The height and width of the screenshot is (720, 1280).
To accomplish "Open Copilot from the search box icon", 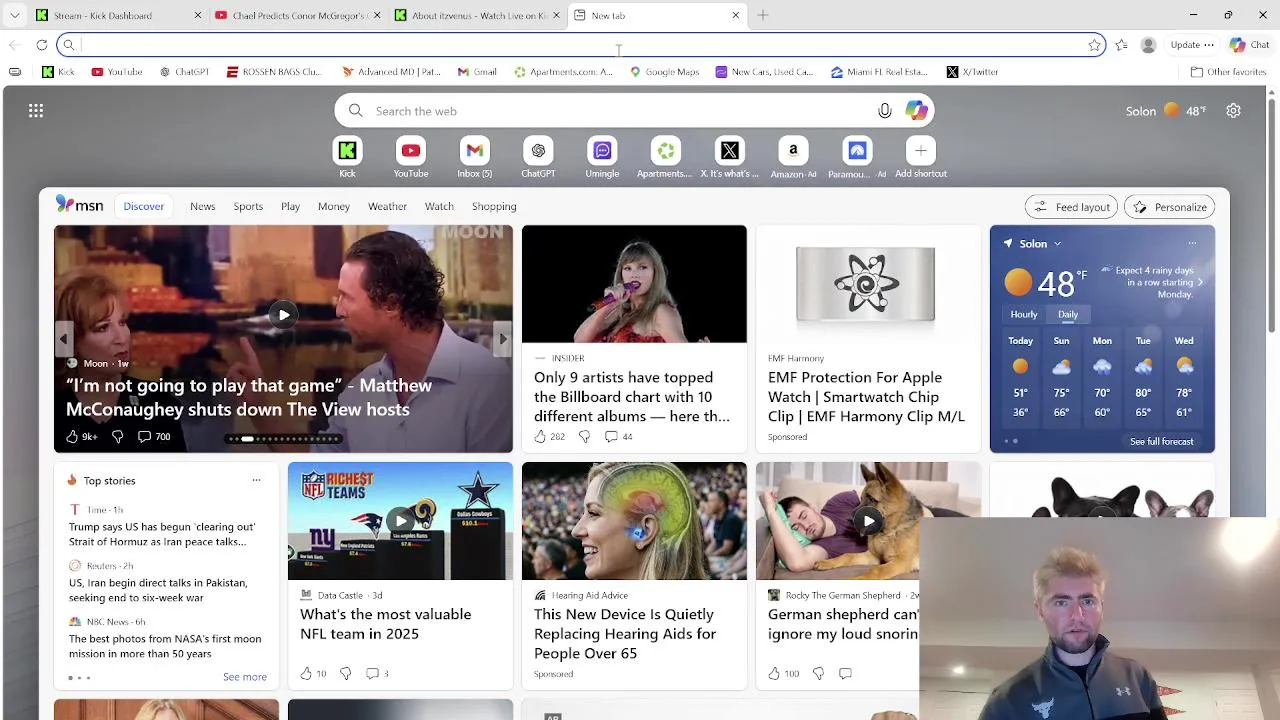I will tap(916, 111).
